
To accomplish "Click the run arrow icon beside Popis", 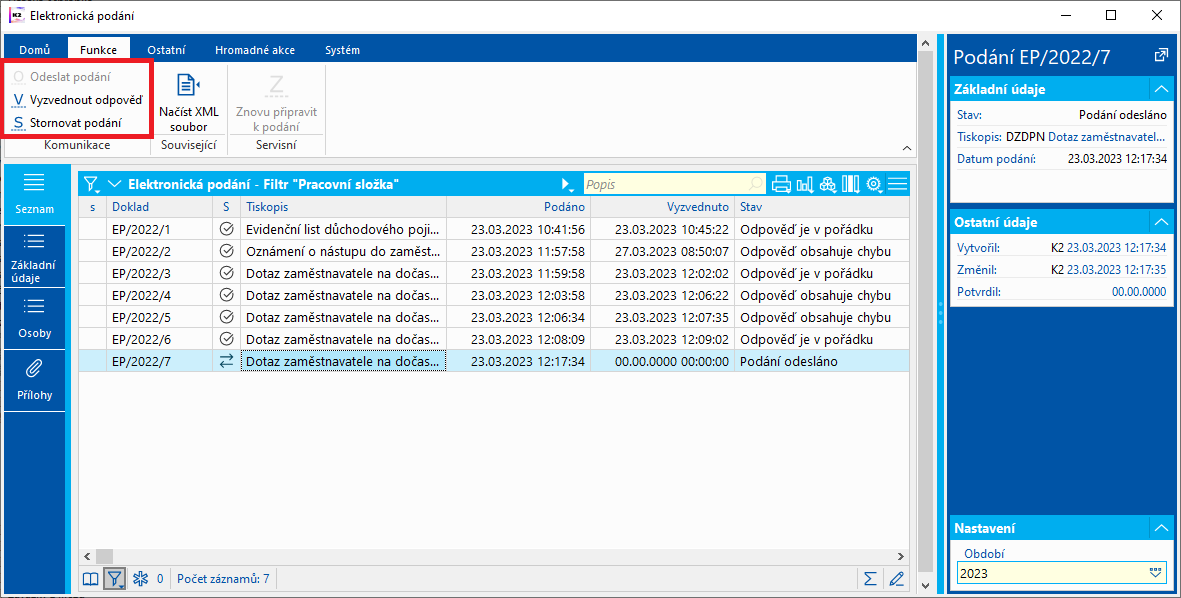I will click(x=567, y=185).
